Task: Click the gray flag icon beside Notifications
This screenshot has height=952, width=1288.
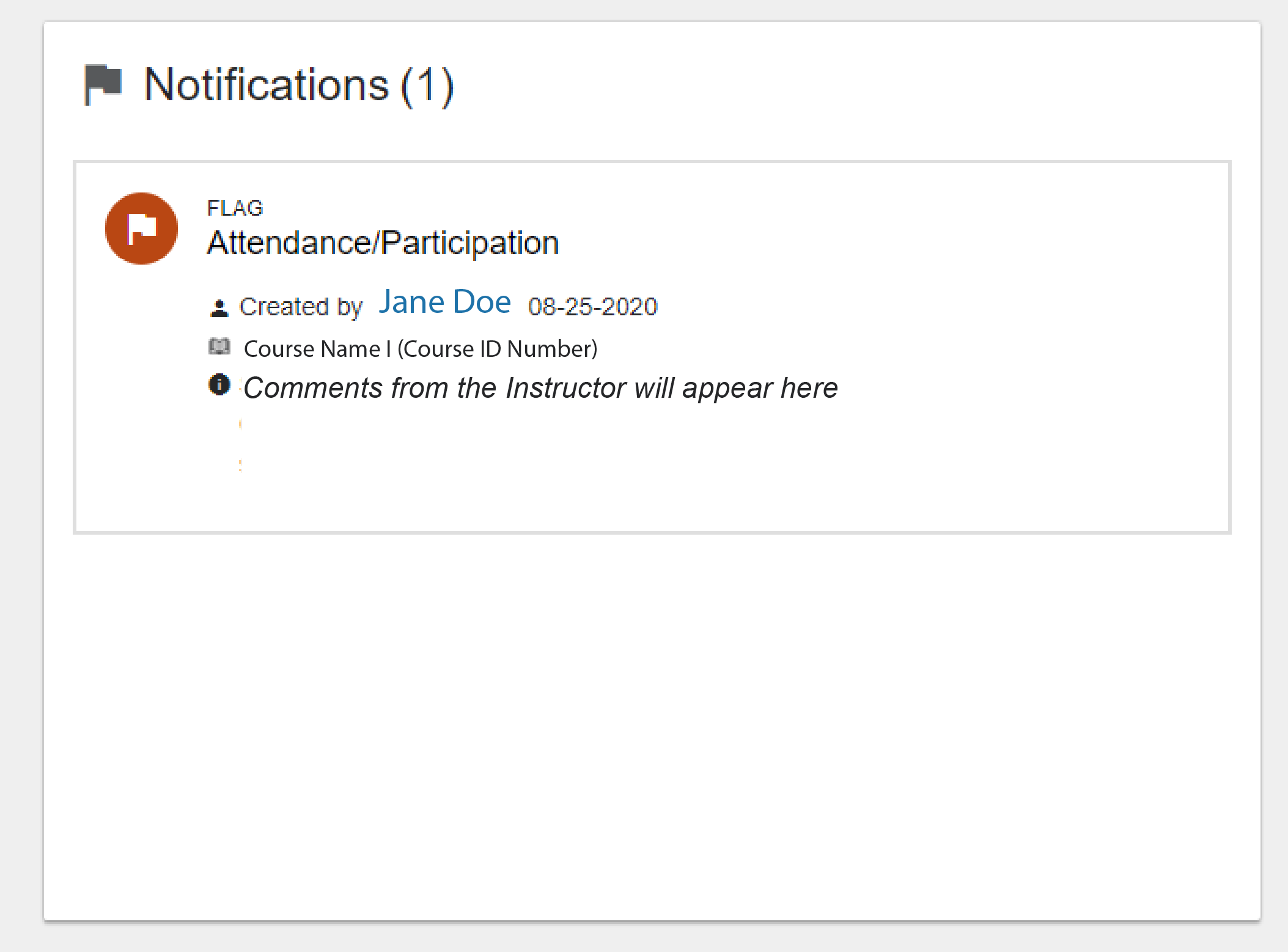Action: pyautogui.click(x=103, y=84)
